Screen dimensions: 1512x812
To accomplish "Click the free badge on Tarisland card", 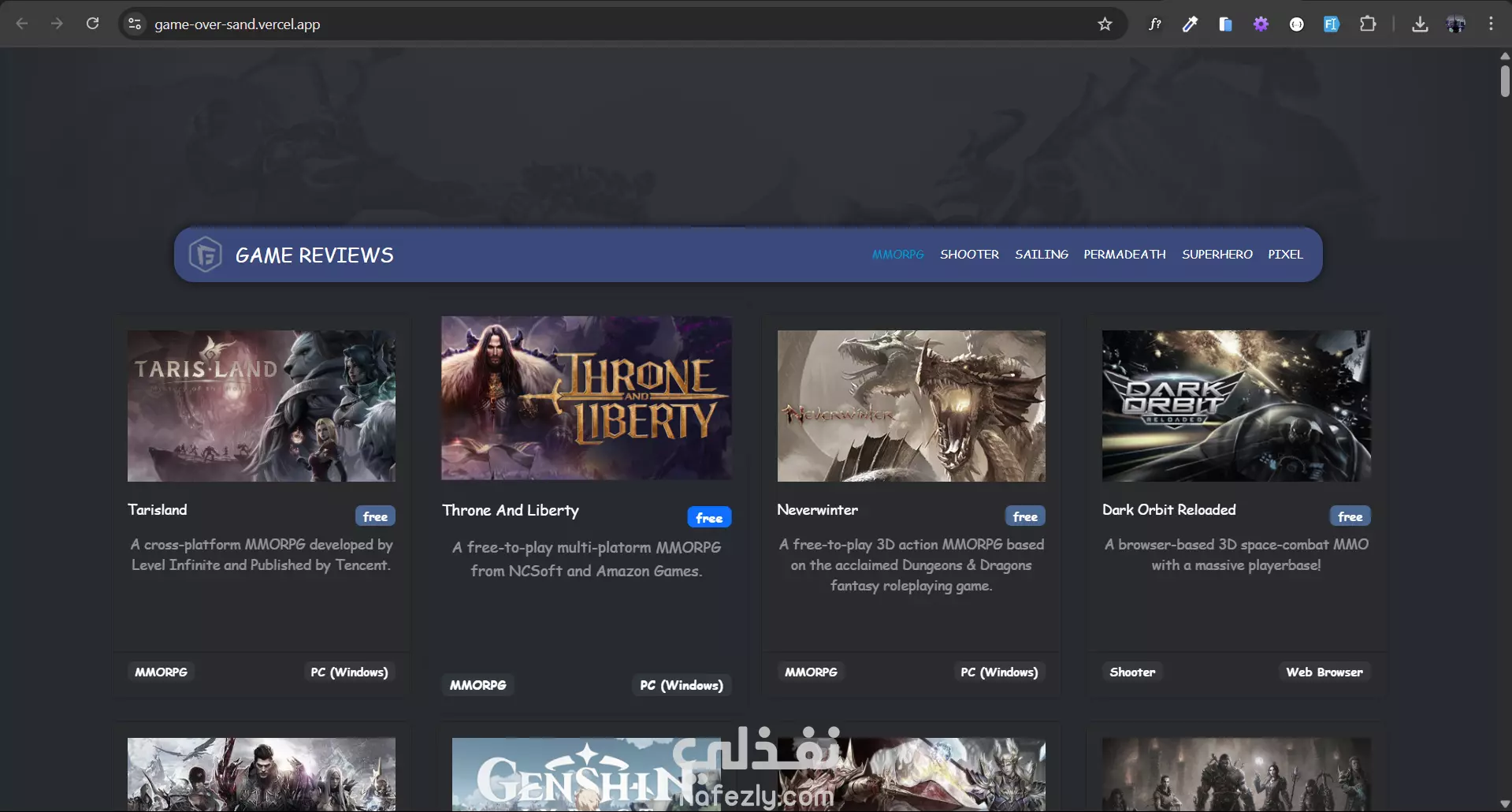I will point(375,516).
